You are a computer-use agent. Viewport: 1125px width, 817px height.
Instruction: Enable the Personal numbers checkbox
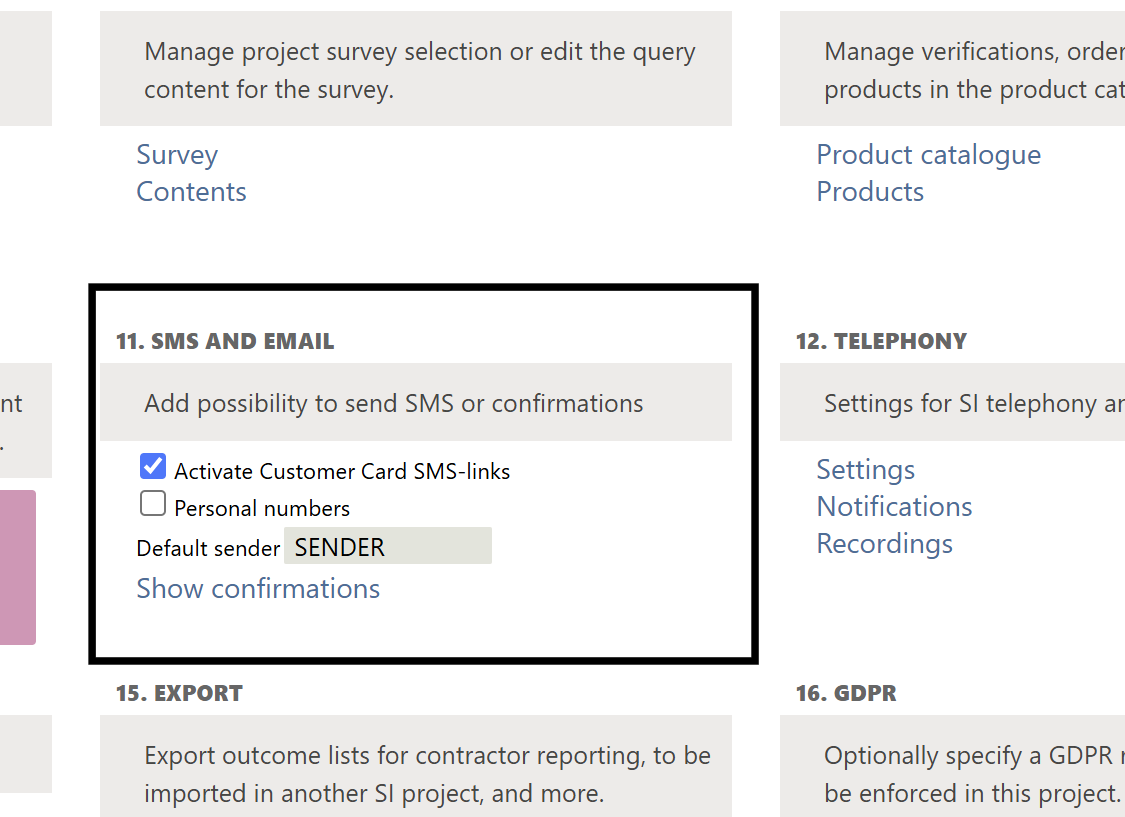153,503
